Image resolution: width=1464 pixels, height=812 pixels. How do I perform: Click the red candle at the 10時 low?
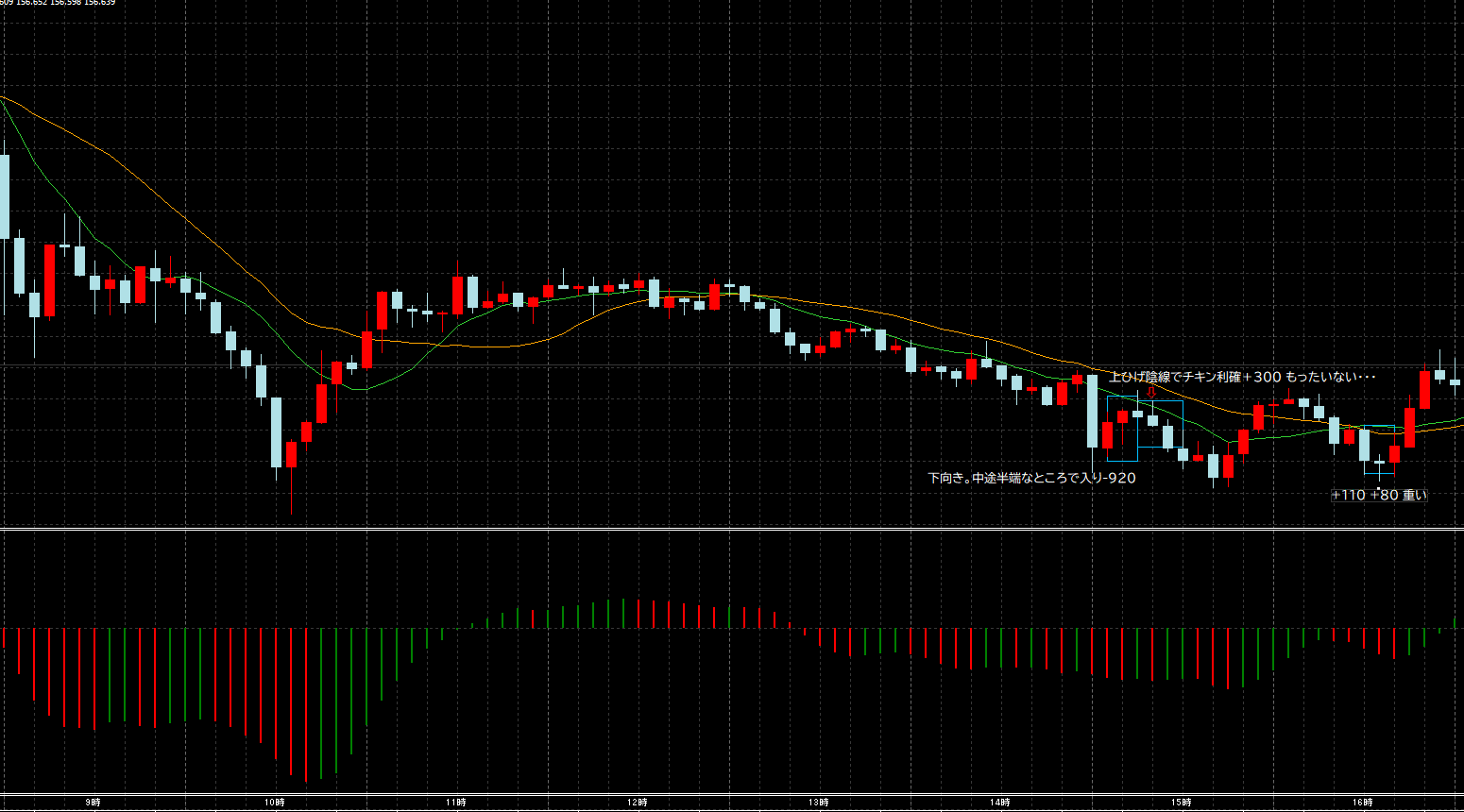pyautogui.click(x=292, y=454)
